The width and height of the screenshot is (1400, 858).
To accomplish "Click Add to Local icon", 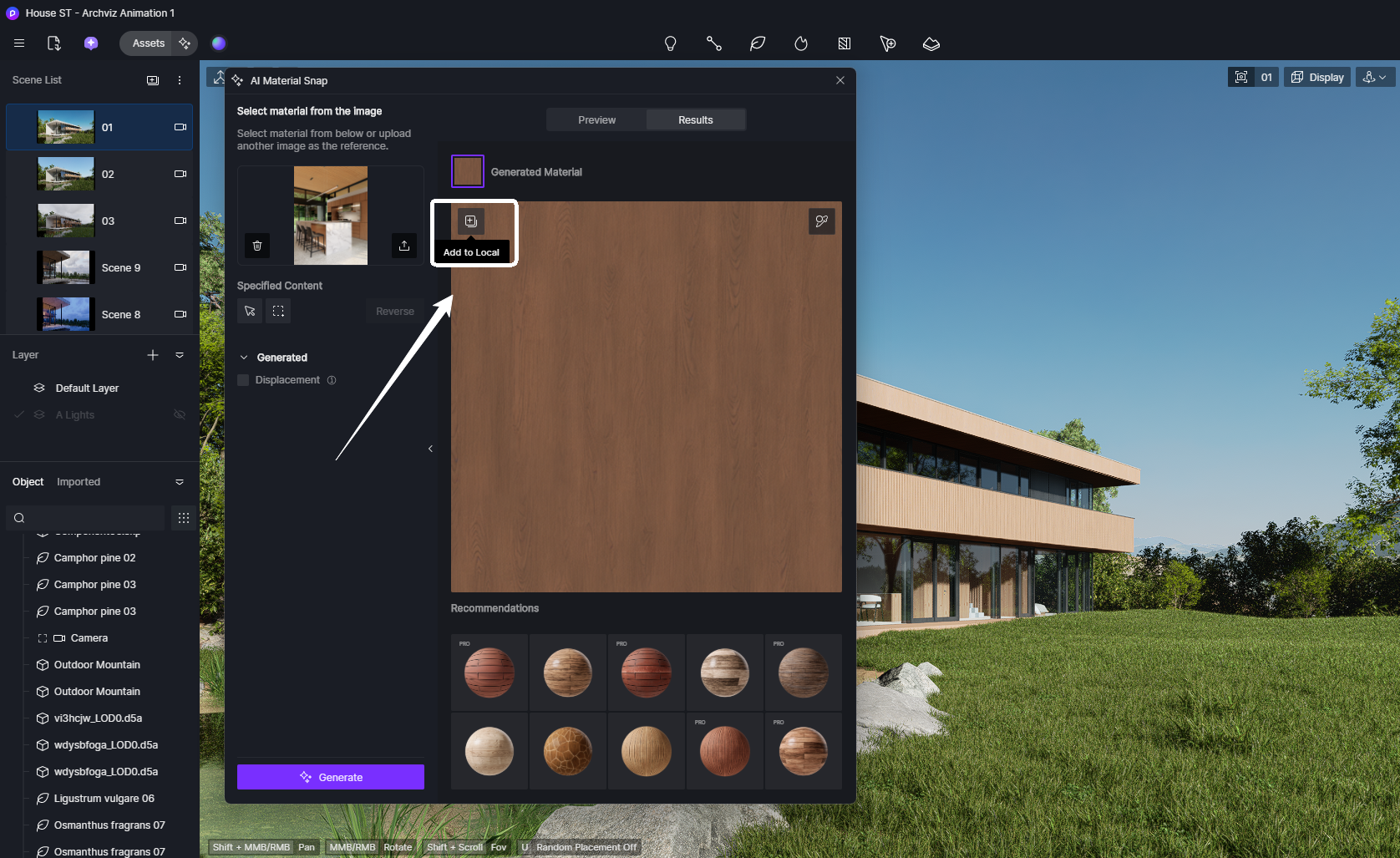I will [471, 221].
